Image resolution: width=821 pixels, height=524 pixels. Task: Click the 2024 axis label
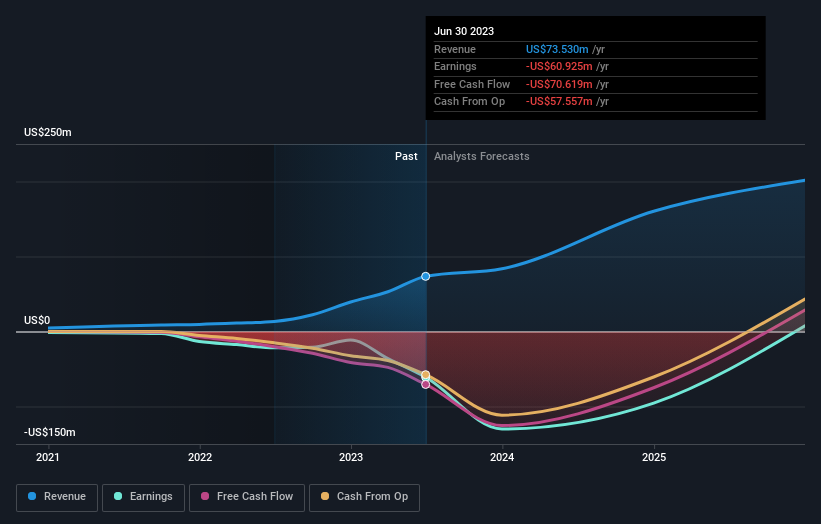[502, 458]
